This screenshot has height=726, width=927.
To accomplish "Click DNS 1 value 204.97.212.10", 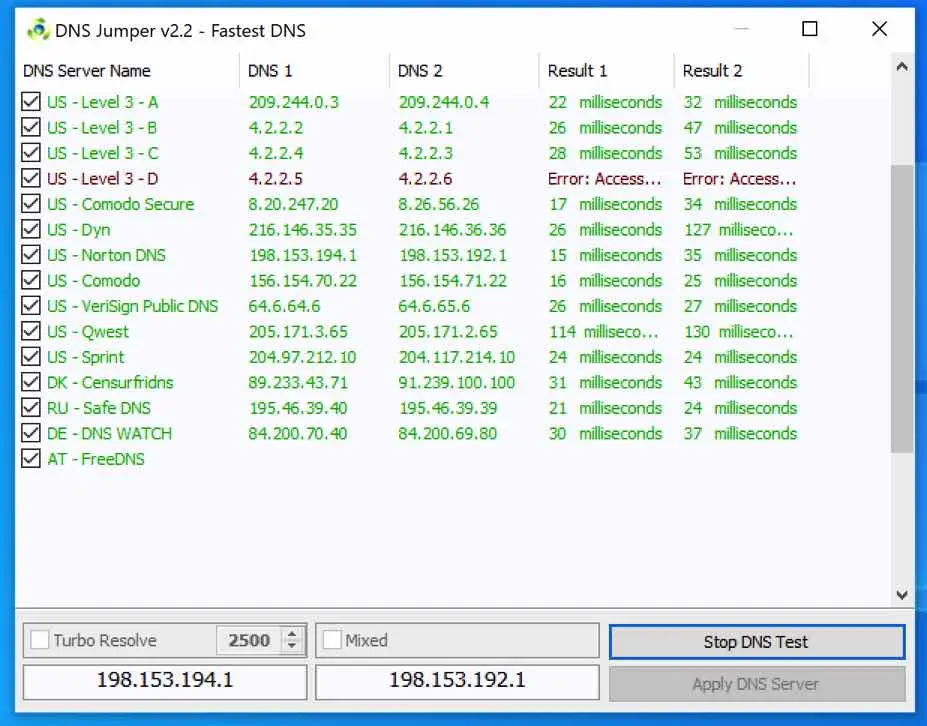I will [303, 356].
